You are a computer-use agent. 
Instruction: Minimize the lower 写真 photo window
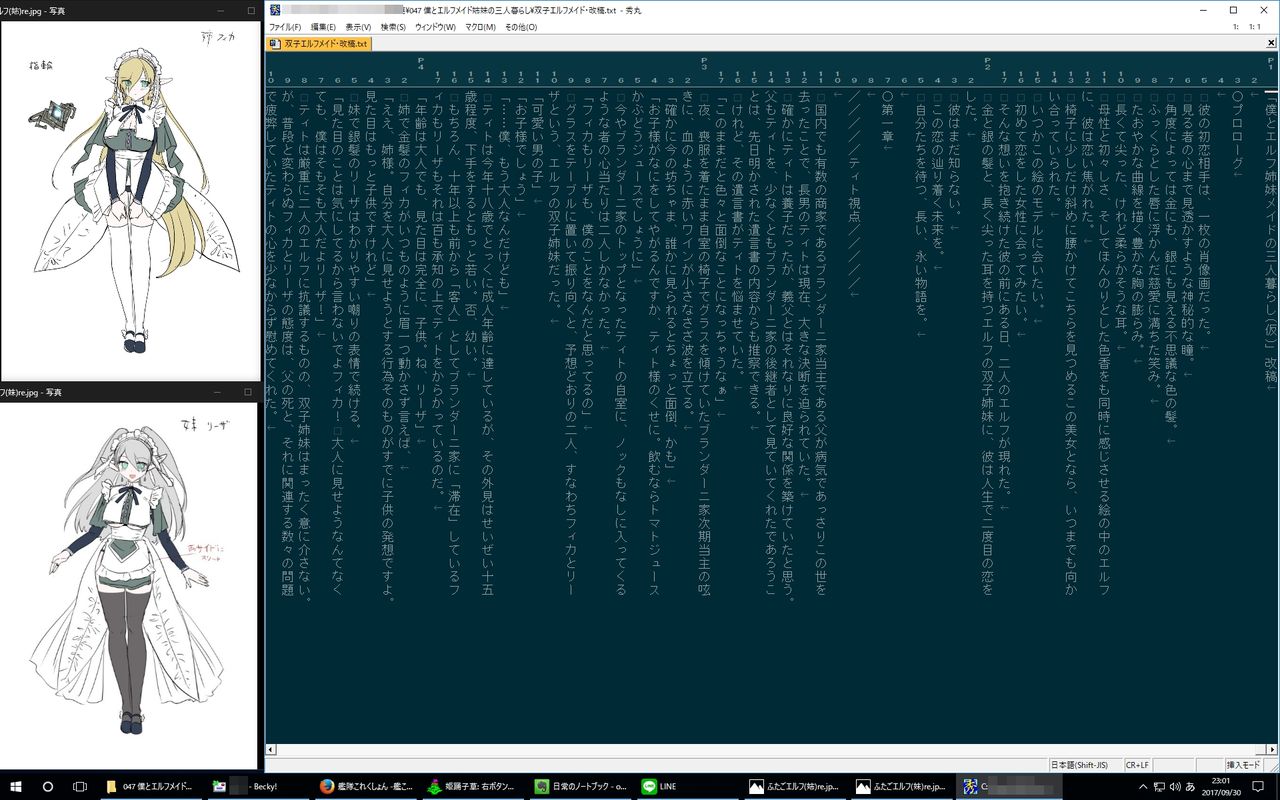pos(219,391)
